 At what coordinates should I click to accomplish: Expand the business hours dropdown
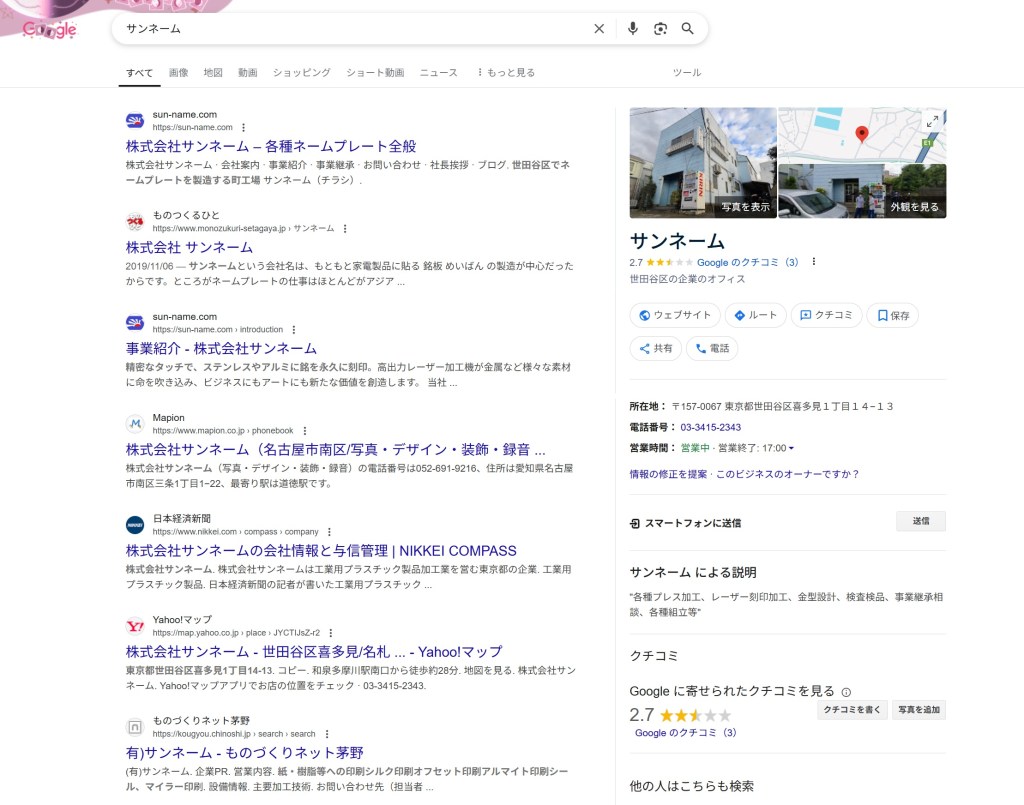pos(791,448)
